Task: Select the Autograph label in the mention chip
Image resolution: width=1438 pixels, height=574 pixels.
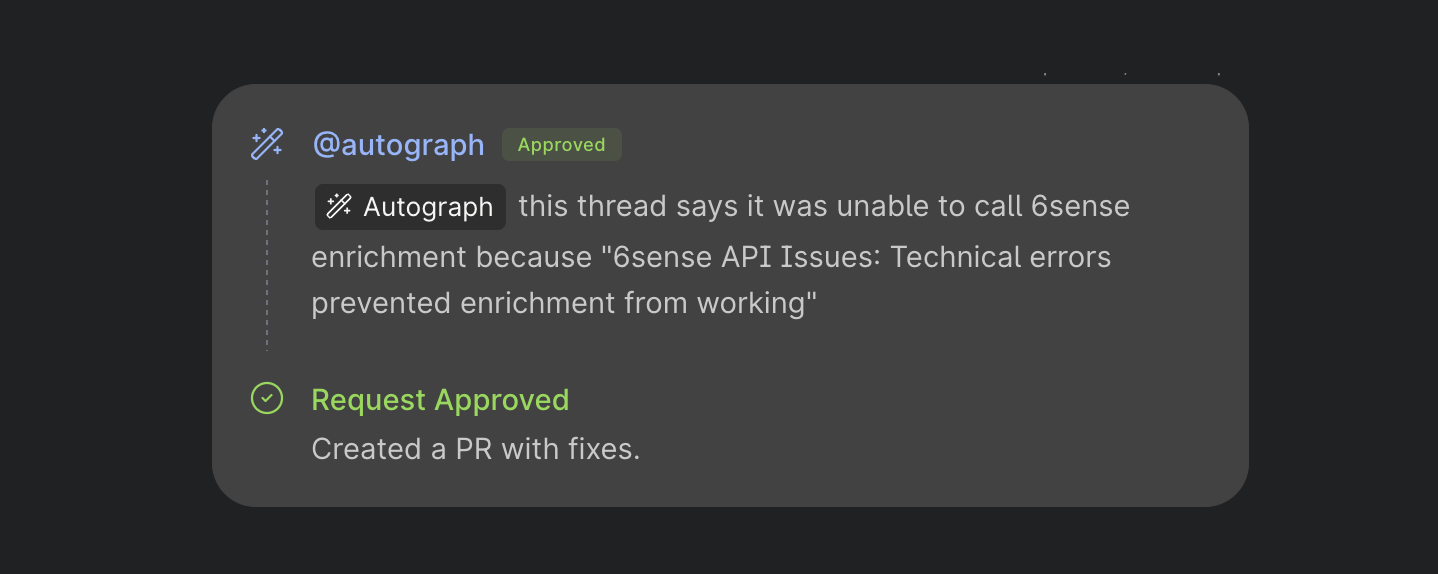Action: pos(428,207)
